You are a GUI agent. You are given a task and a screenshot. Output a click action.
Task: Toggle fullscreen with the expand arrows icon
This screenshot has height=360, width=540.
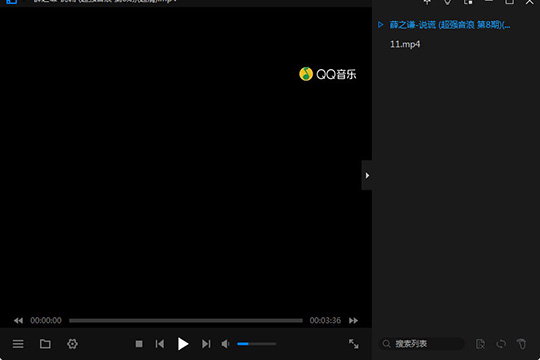coord(354,344)
